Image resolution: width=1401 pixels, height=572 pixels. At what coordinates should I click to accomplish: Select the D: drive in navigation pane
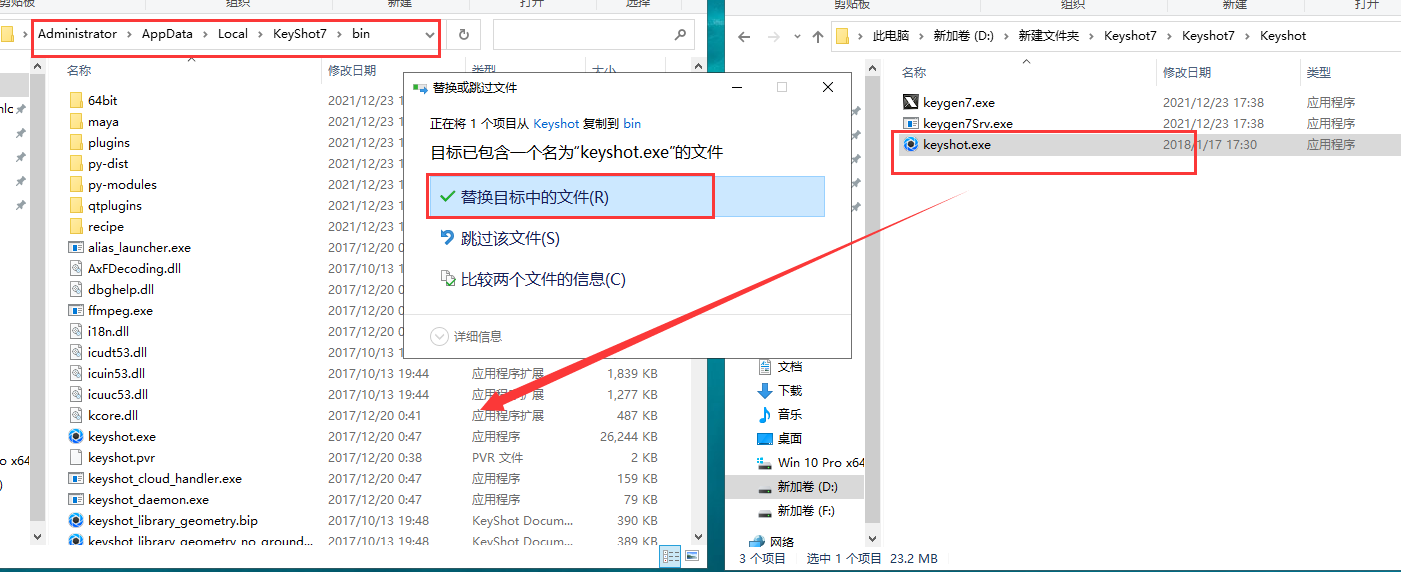pos(808,486)
